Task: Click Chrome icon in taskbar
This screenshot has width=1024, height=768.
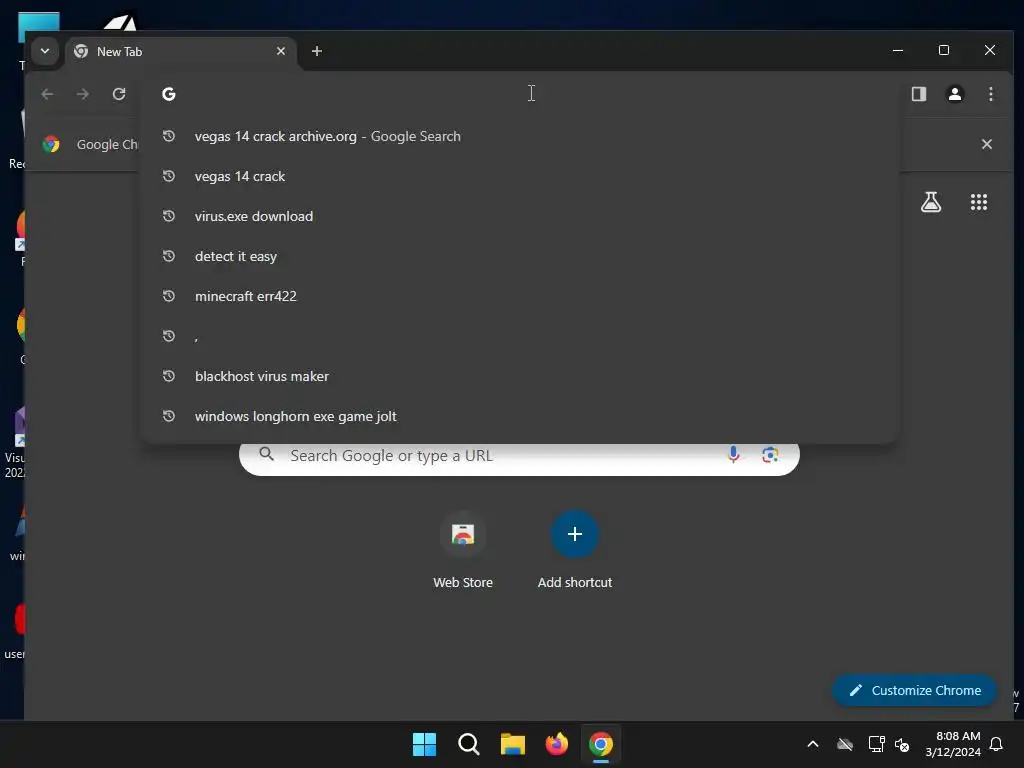Action: pyautogui.click(x=601, y=744)
